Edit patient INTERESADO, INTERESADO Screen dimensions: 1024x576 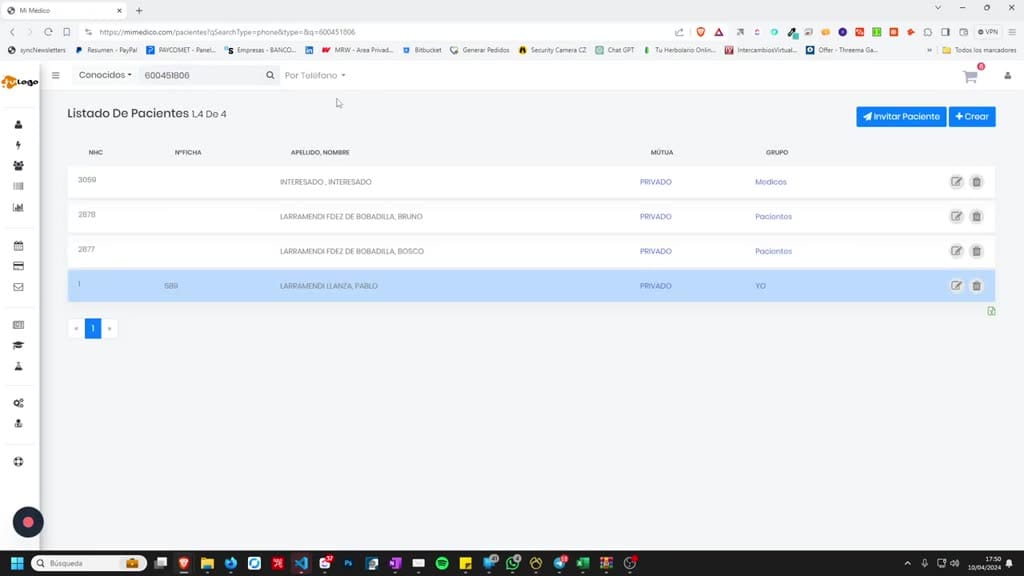[x=956, y=182]
